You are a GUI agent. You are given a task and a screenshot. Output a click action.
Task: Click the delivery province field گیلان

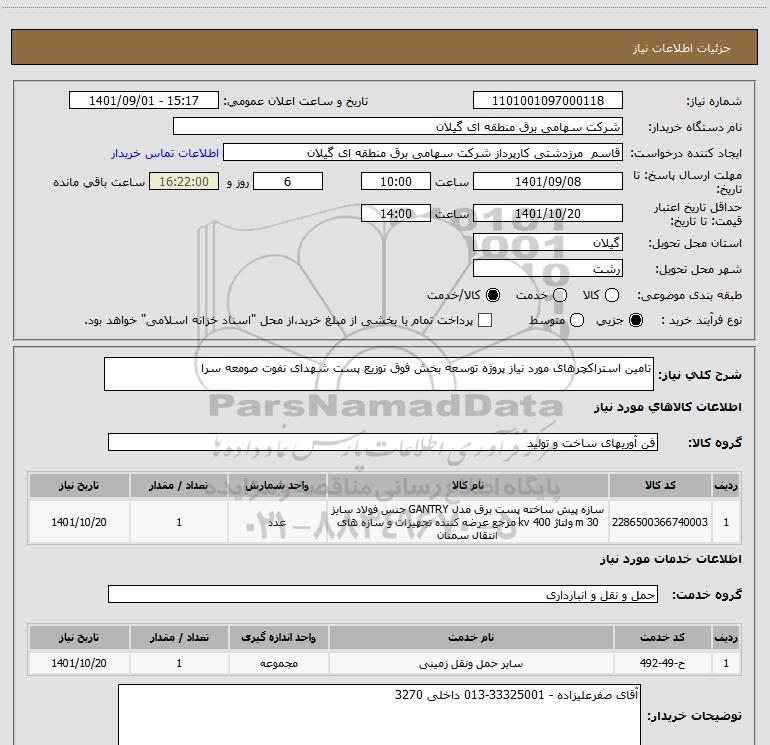[x=548, y=242]
